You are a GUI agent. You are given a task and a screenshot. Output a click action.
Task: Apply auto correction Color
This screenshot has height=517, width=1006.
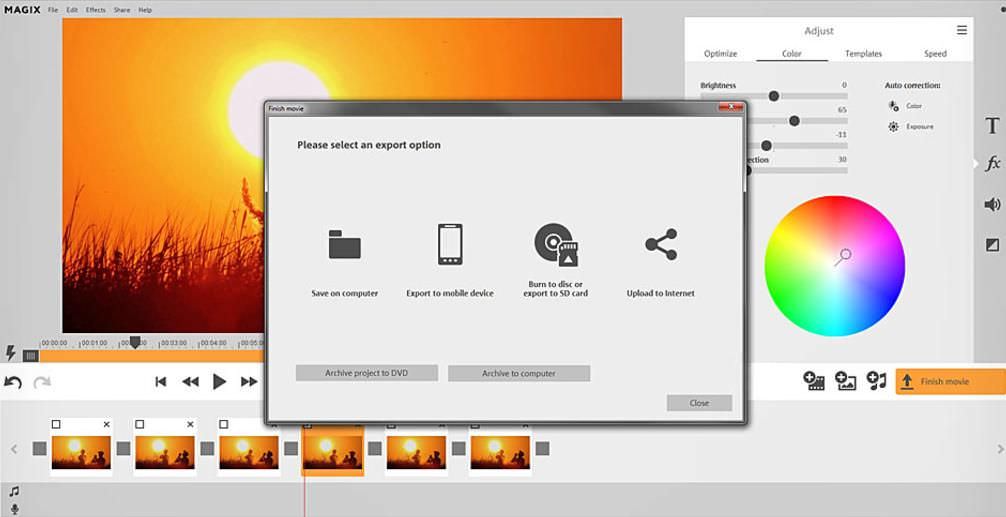(905, 106)
